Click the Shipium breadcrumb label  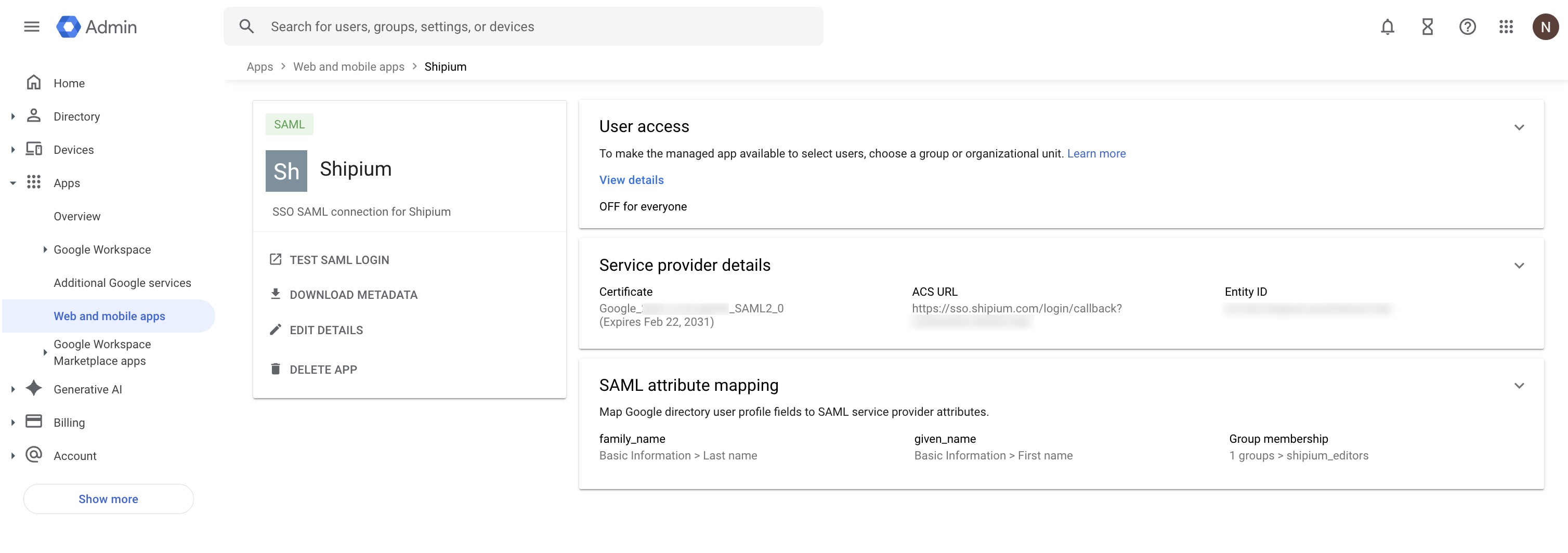(x=446, y=67)
